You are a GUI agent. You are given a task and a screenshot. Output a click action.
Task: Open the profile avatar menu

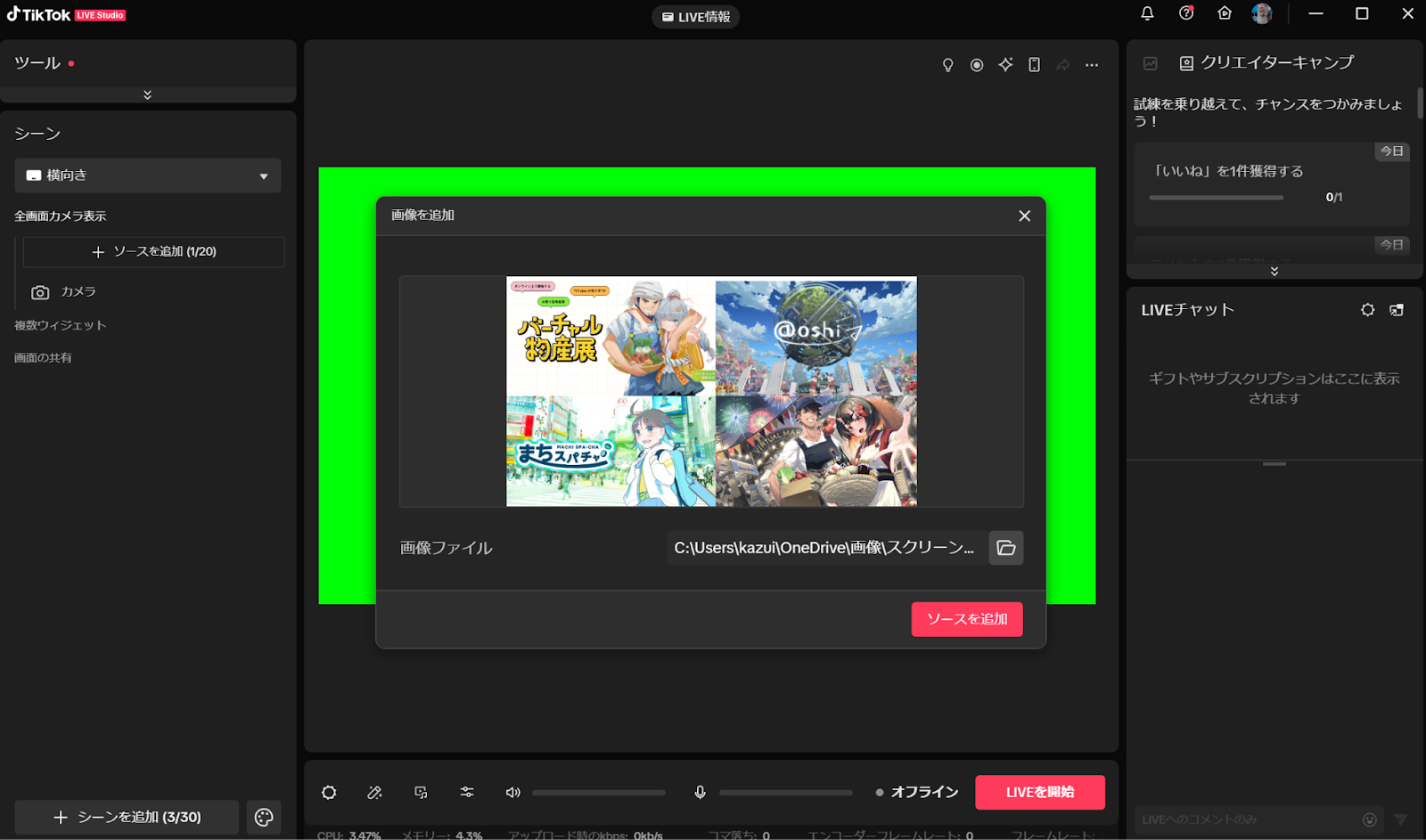coord(1261,13)
